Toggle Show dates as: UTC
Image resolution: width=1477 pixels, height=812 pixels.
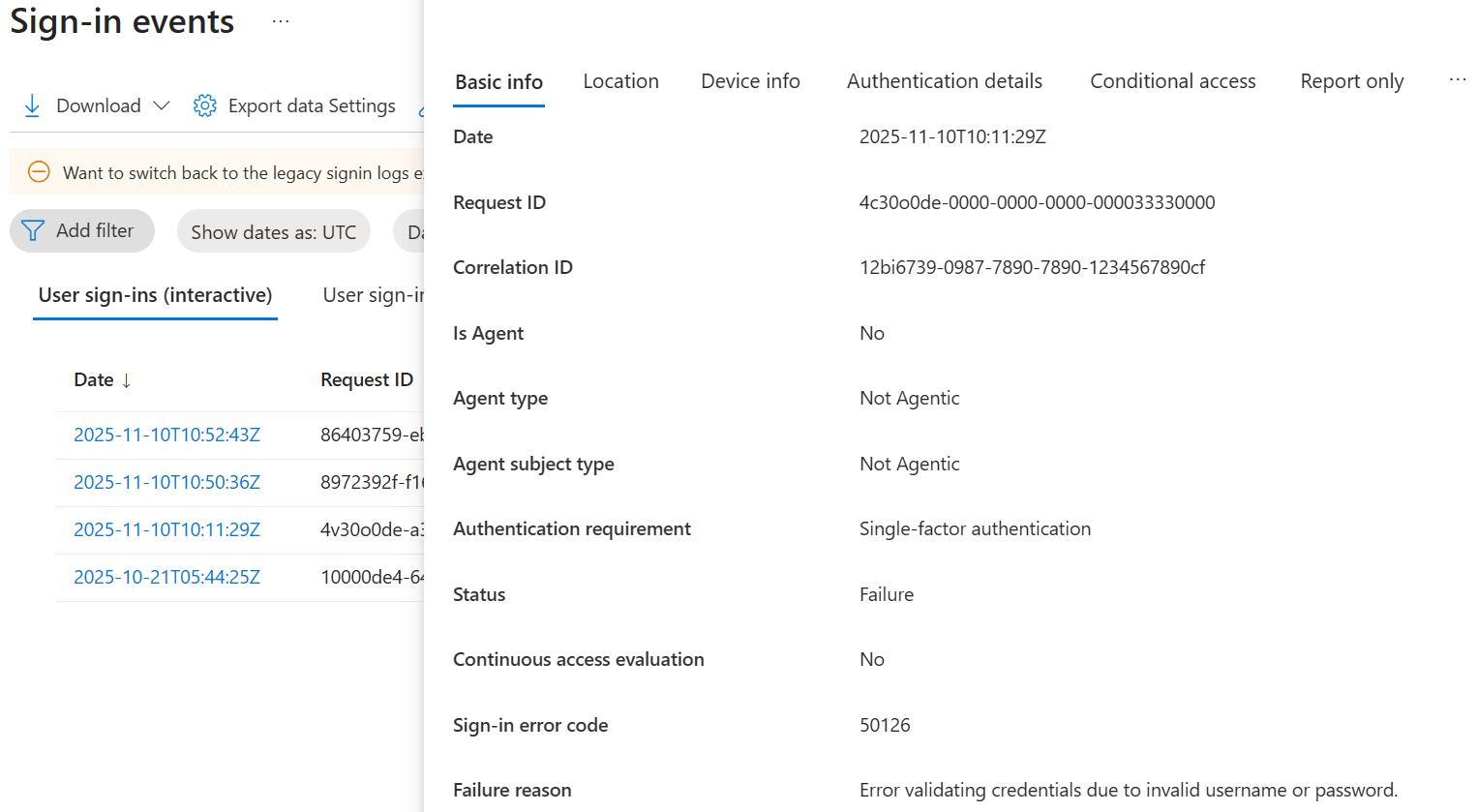click(273, 230)
